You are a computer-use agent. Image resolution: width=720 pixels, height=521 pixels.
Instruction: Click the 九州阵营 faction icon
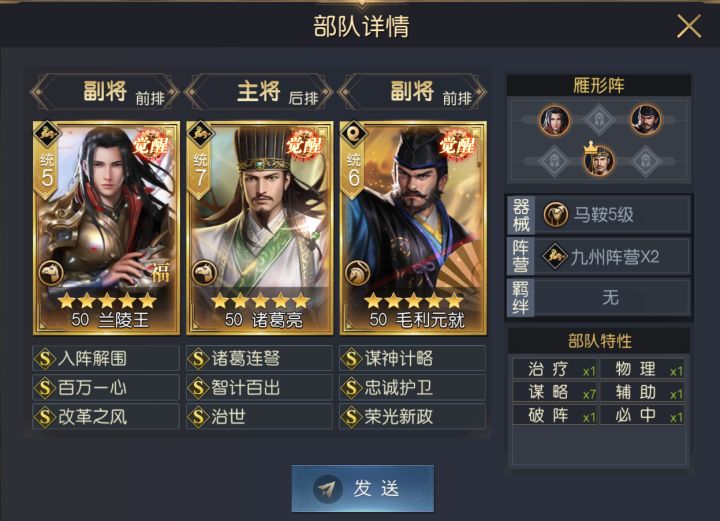pyautogui.click(x=555, y=256)
